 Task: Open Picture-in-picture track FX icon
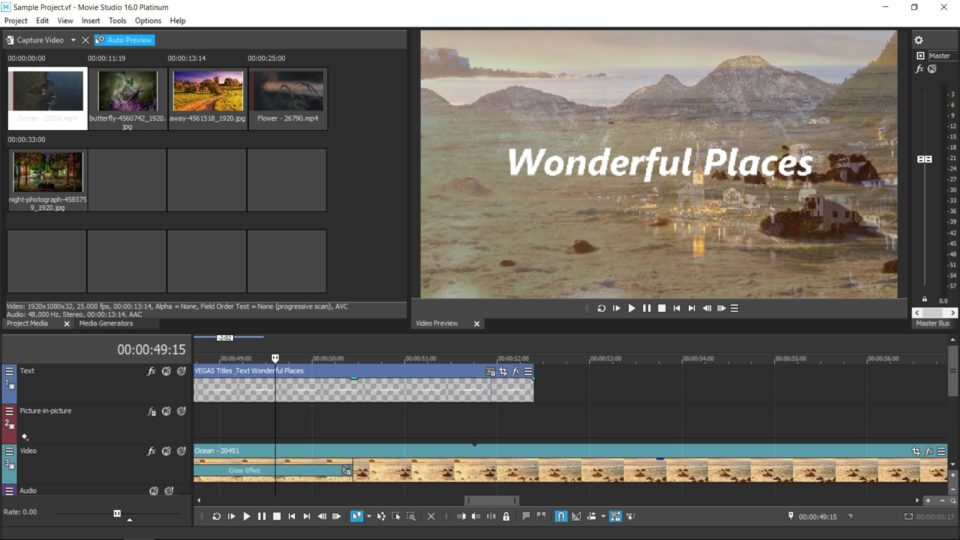pyautogui.click(x=151, y=411)
